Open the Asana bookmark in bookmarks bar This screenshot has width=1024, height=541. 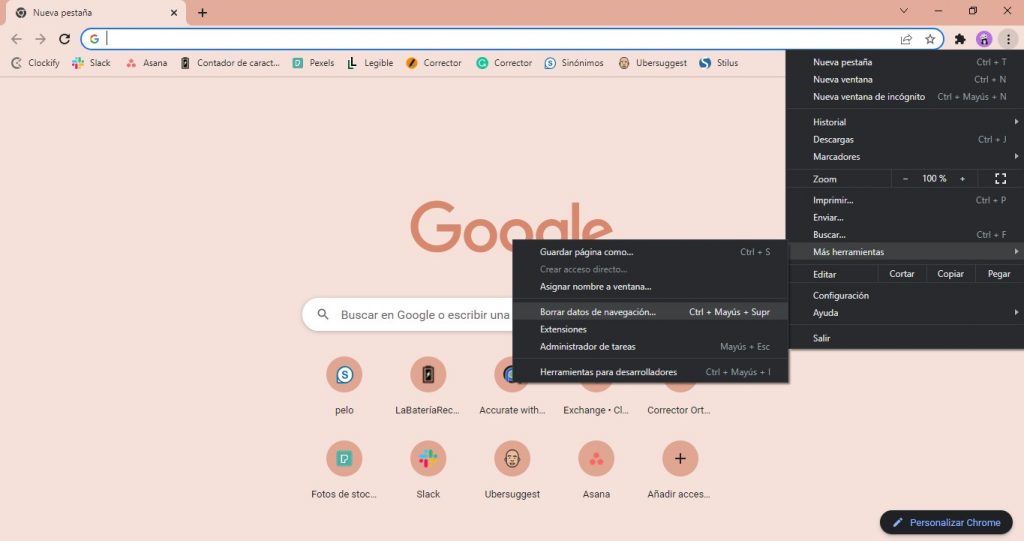(147, 63)
